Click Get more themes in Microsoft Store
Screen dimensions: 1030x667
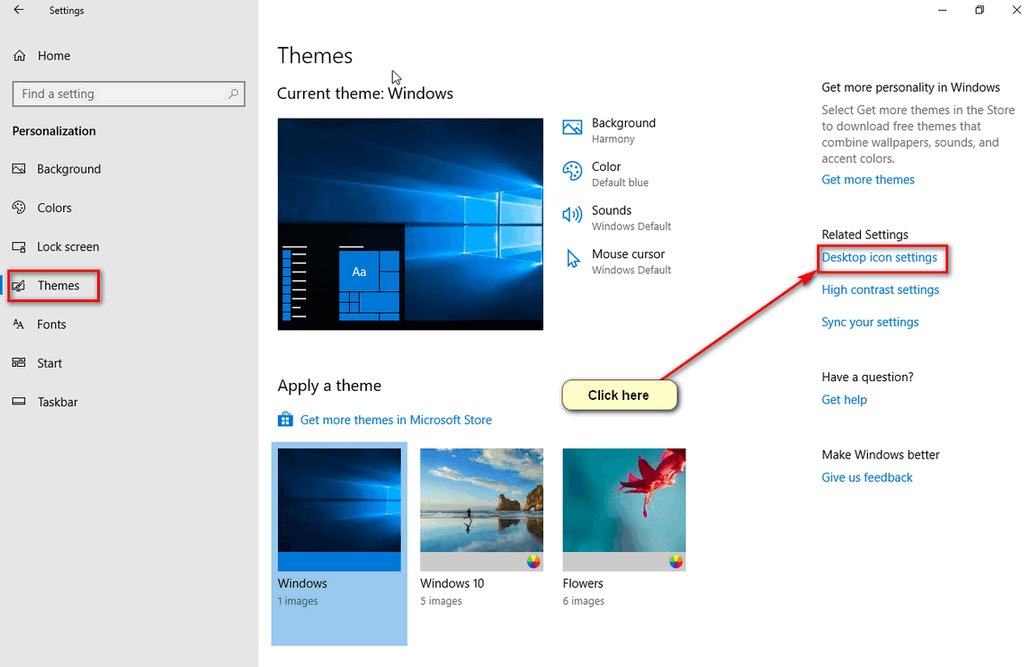(395, 419)
